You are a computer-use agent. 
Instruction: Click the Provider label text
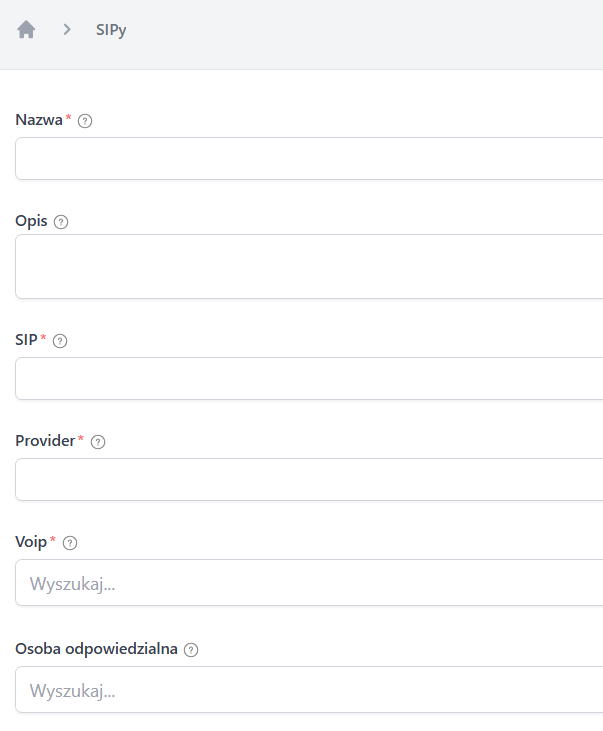(x=45, y=441)
